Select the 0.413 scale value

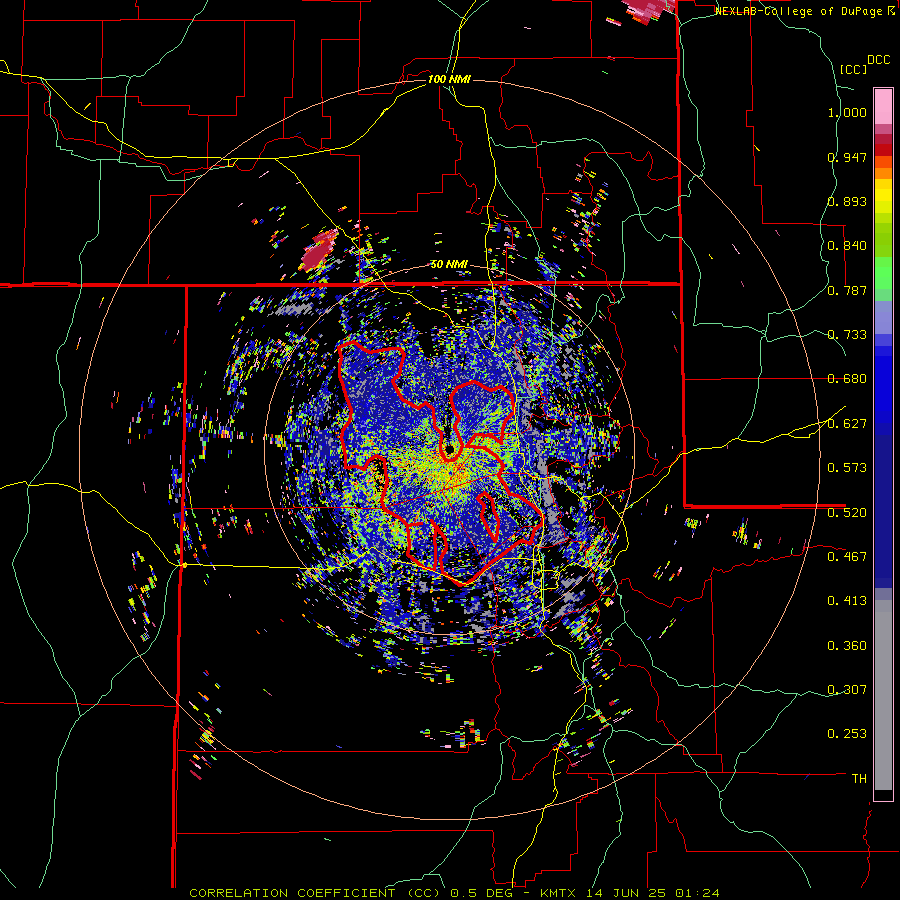click(x=847, y=601)
